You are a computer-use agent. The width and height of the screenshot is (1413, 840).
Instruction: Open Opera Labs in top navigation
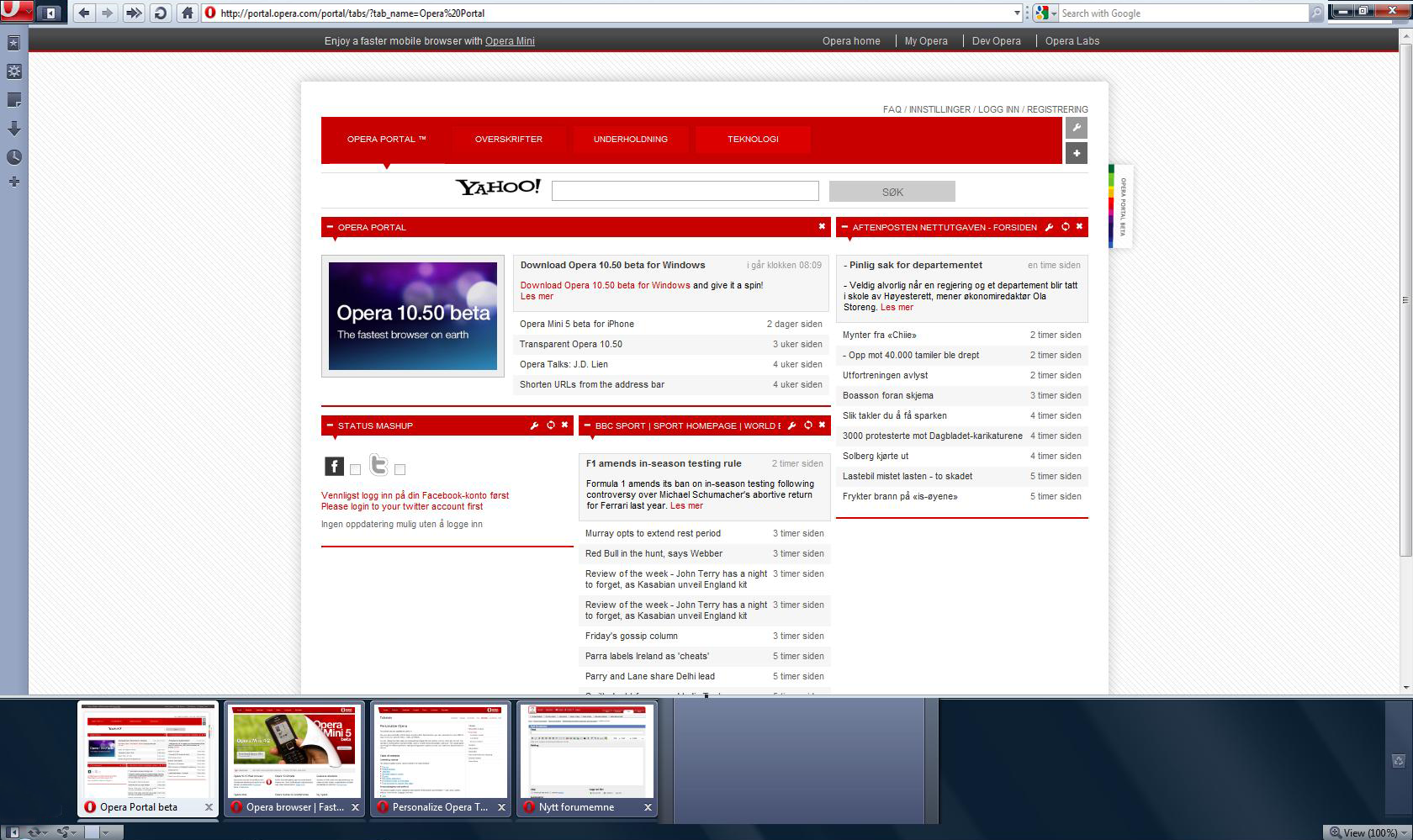(1072, 41)
